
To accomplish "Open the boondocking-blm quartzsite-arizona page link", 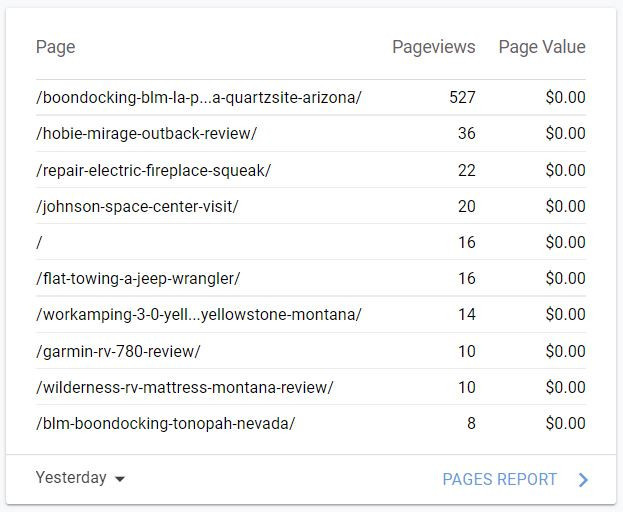I will [199, 97].
